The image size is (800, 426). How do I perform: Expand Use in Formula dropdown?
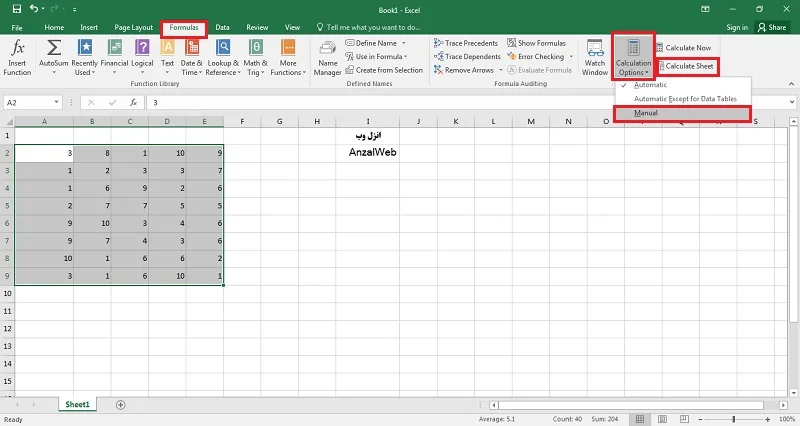click(x=406, y=57)
